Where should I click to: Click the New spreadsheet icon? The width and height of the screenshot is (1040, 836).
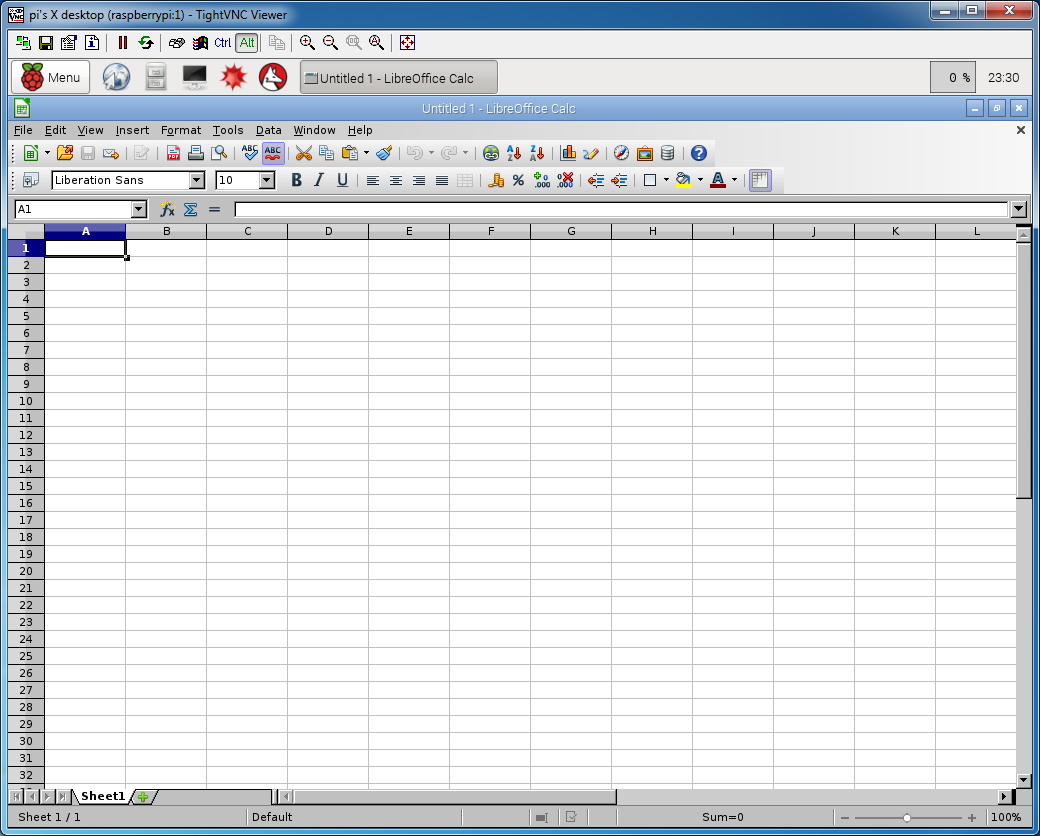(x=31, y=153)
